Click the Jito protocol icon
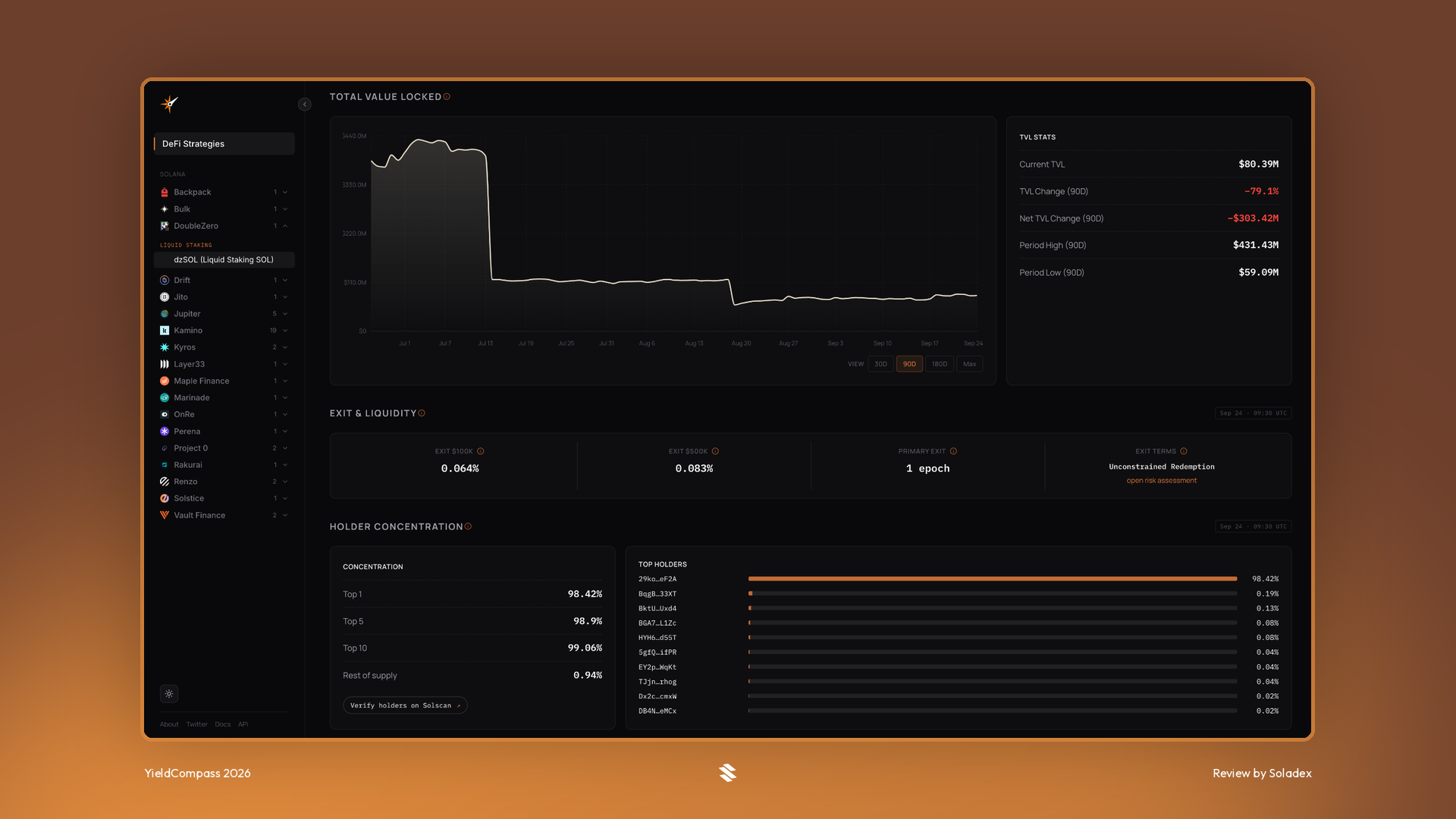1456x819 pixels. point(165,297)
